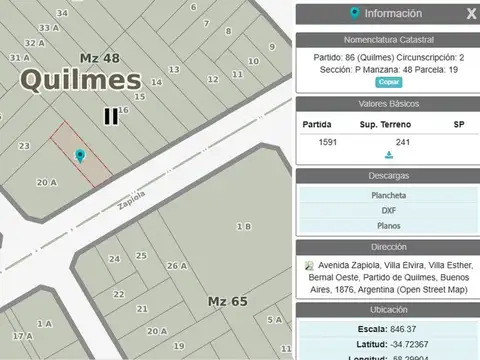Click the Quilmes map label
This screenshot has width=480, height=360.
pos(81,80)
